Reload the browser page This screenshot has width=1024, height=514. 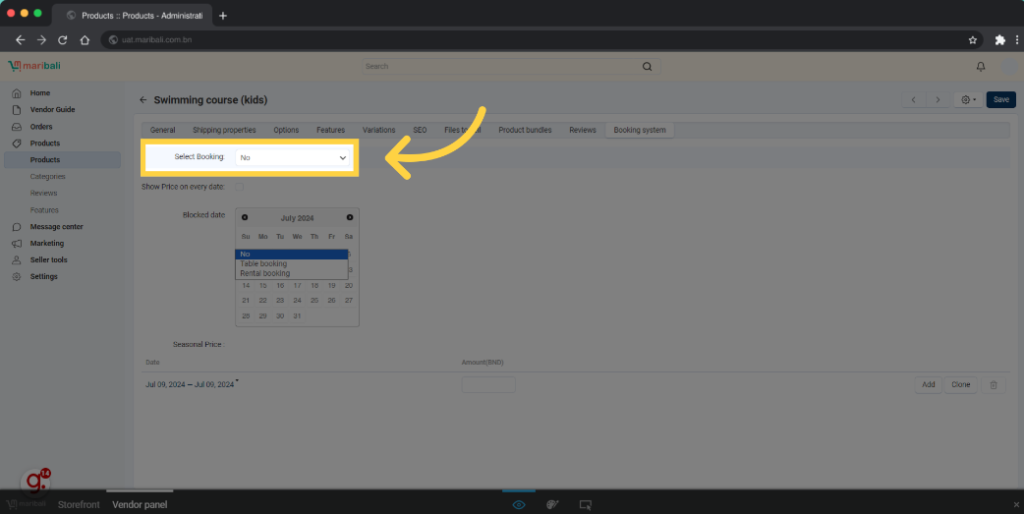point(63,40)
